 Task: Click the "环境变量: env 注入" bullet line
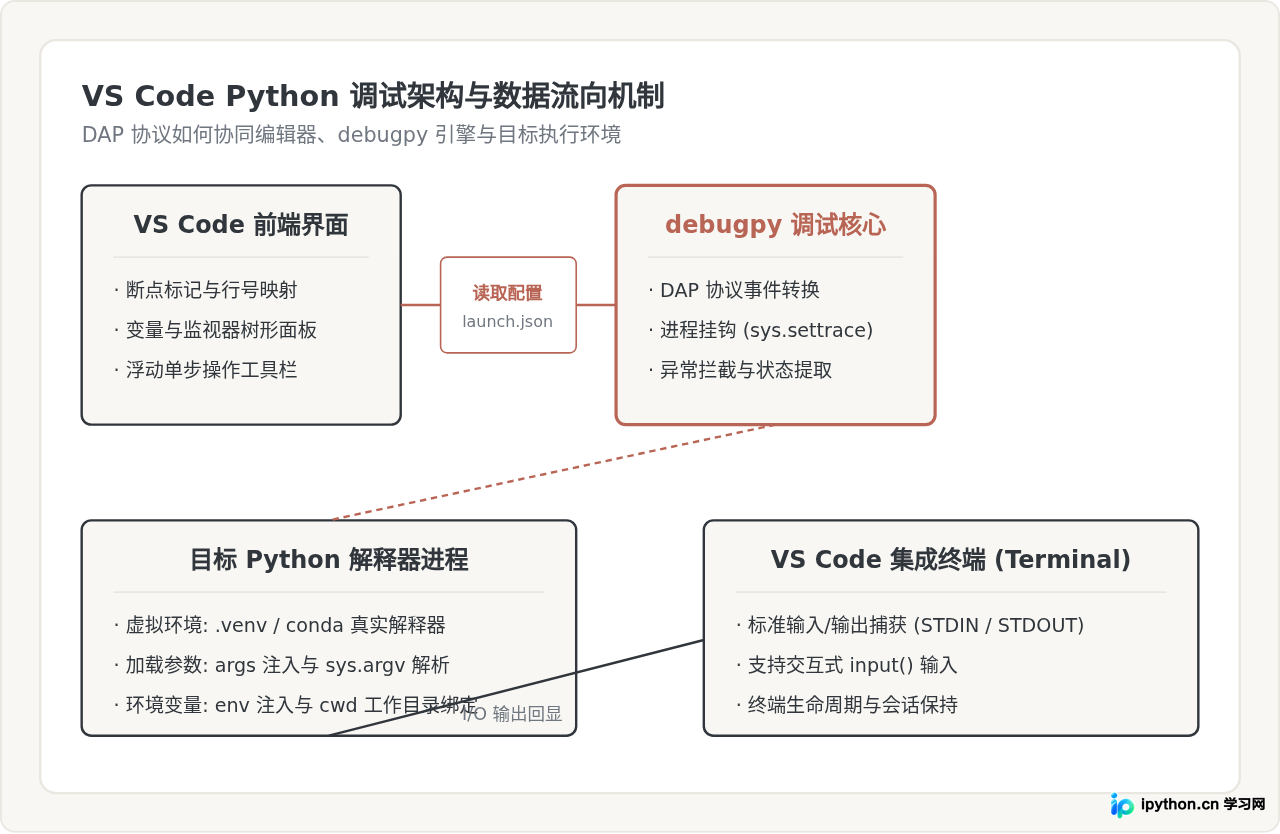tap(295, 705)
